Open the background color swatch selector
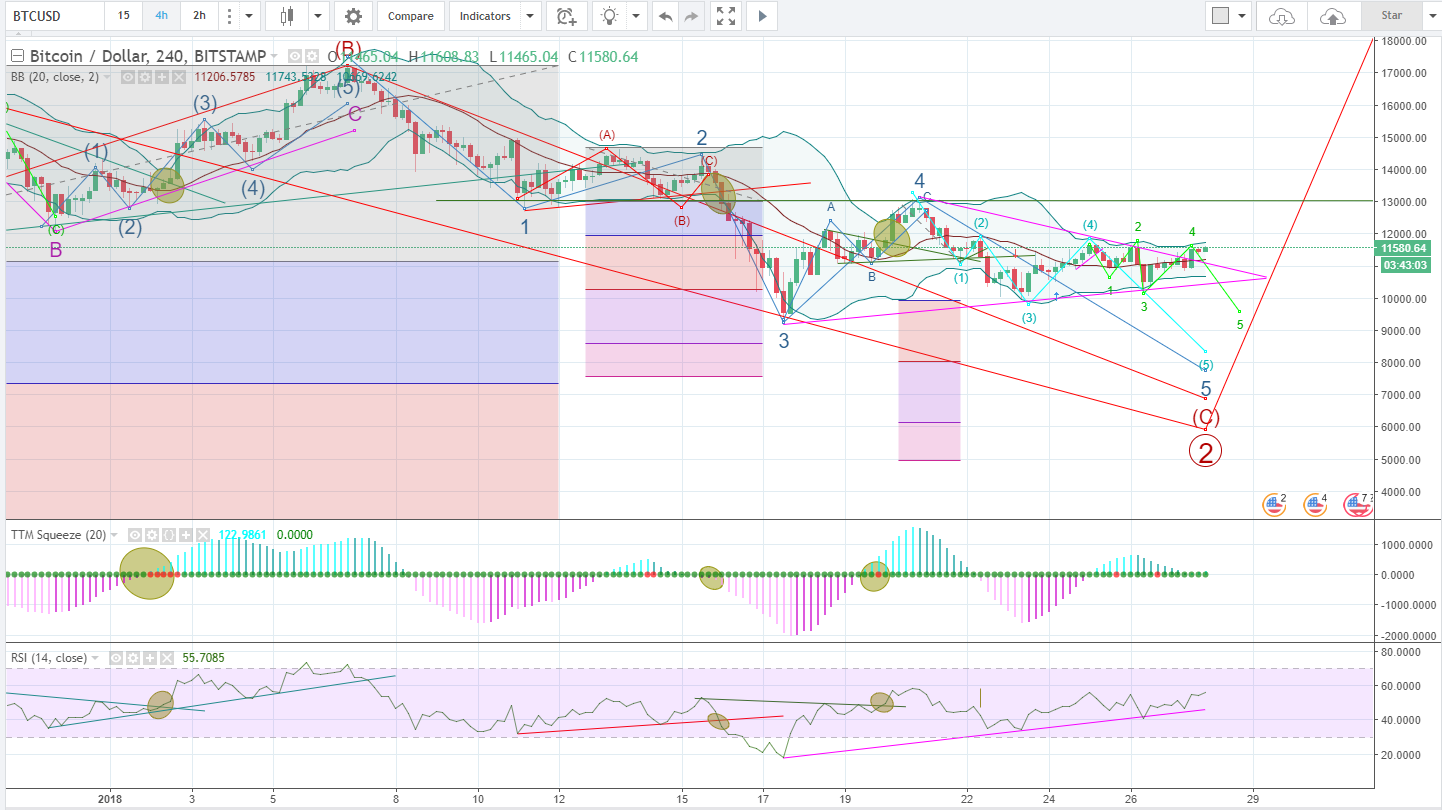Screen dimensions: 1442x810 coord(1222,16)
